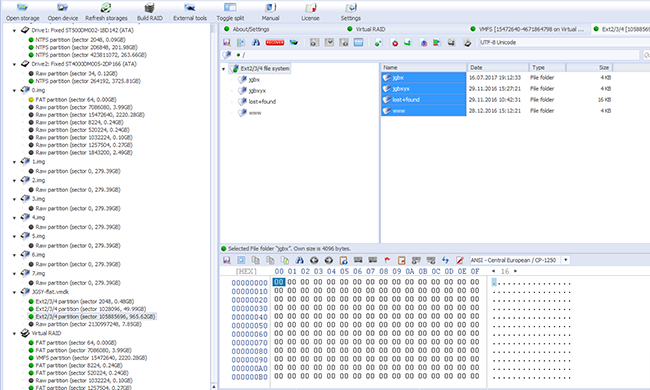Viewport: 650px width, 390px height.
Task: Click the Toggle split icon
Action: [x=230, y=12]
